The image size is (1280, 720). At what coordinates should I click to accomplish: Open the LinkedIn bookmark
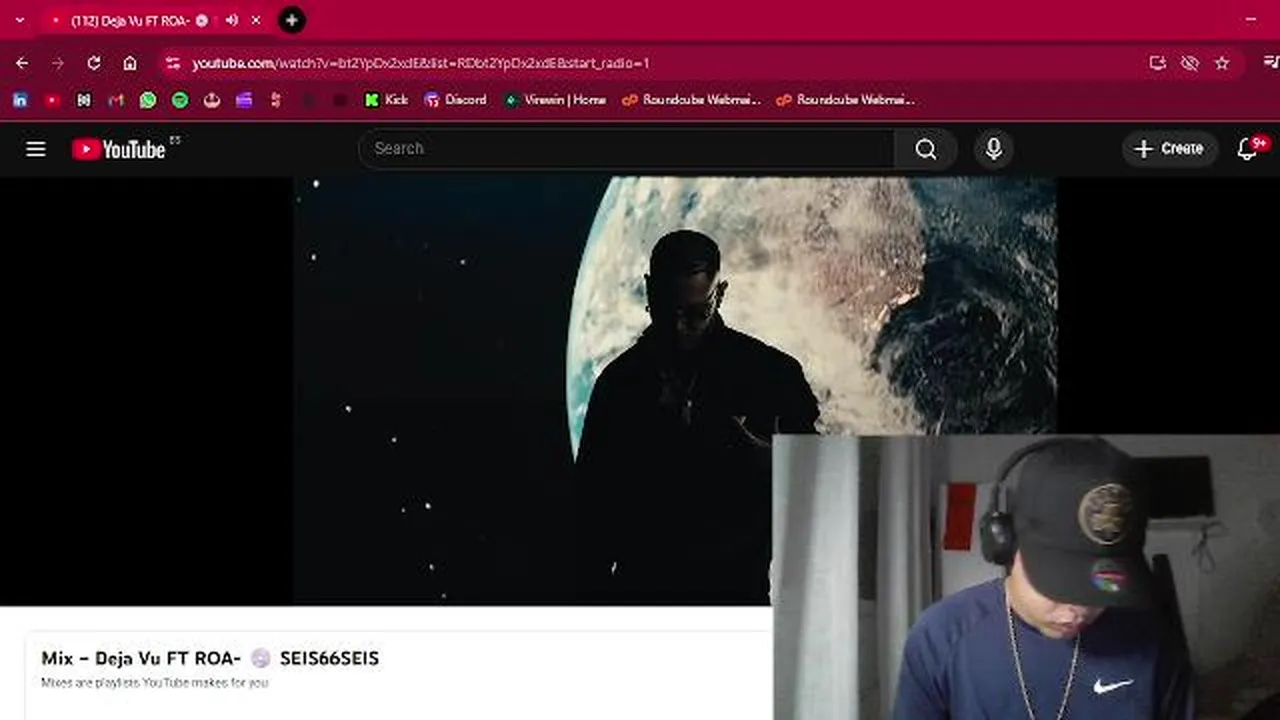[20, 100]
